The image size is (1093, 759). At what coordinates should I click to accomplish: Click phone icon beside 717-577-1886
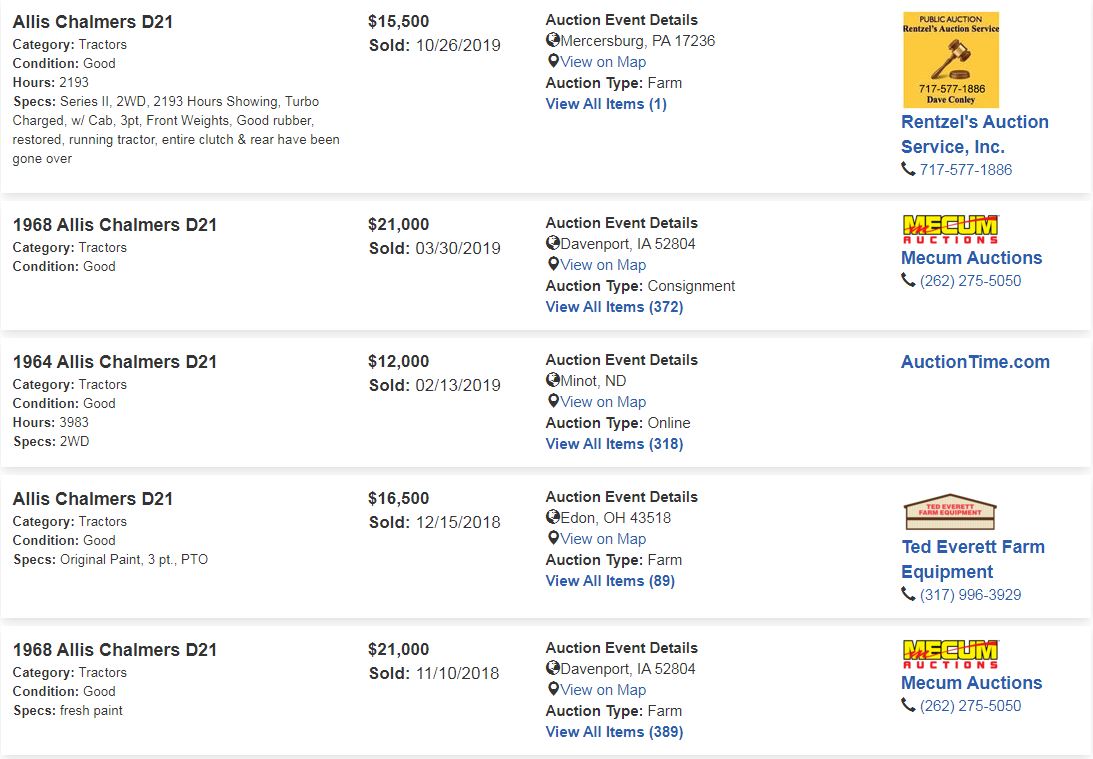(x=908, y=169)
